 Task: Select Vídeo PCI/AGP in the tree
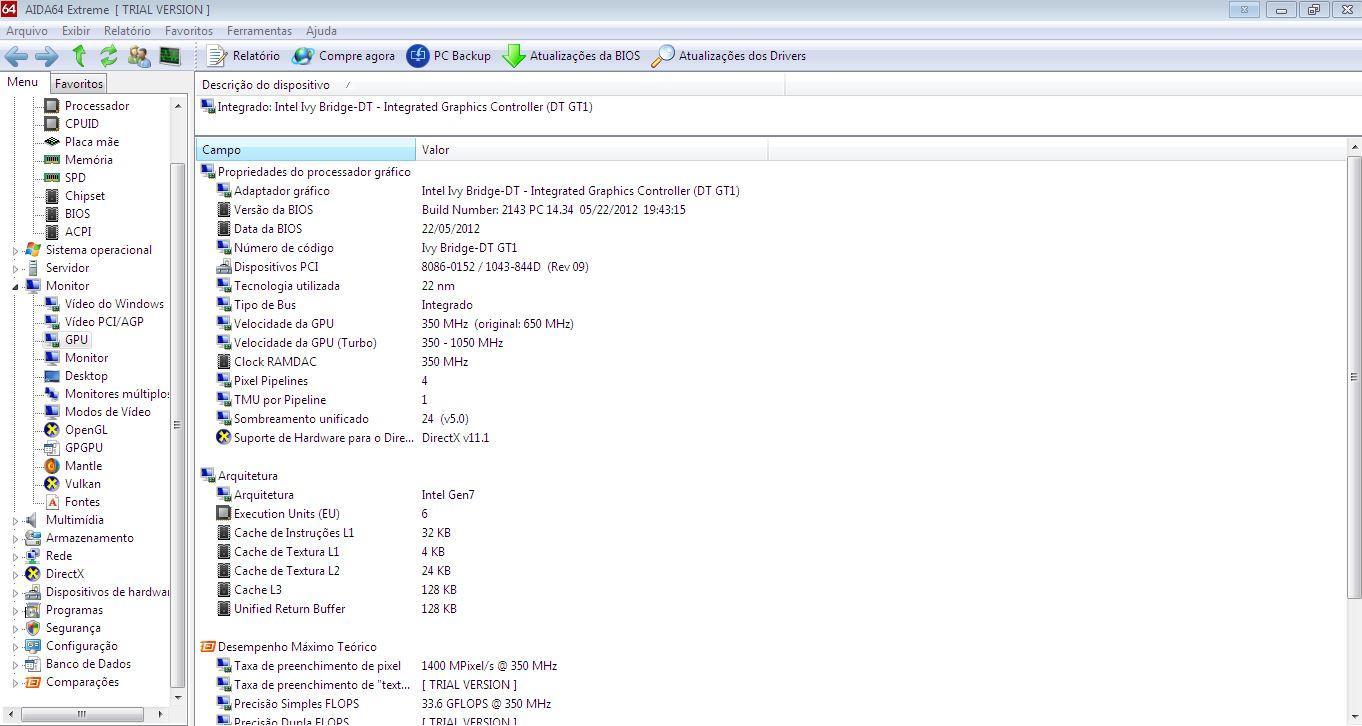pyautogui.click(x=104, y=322)
